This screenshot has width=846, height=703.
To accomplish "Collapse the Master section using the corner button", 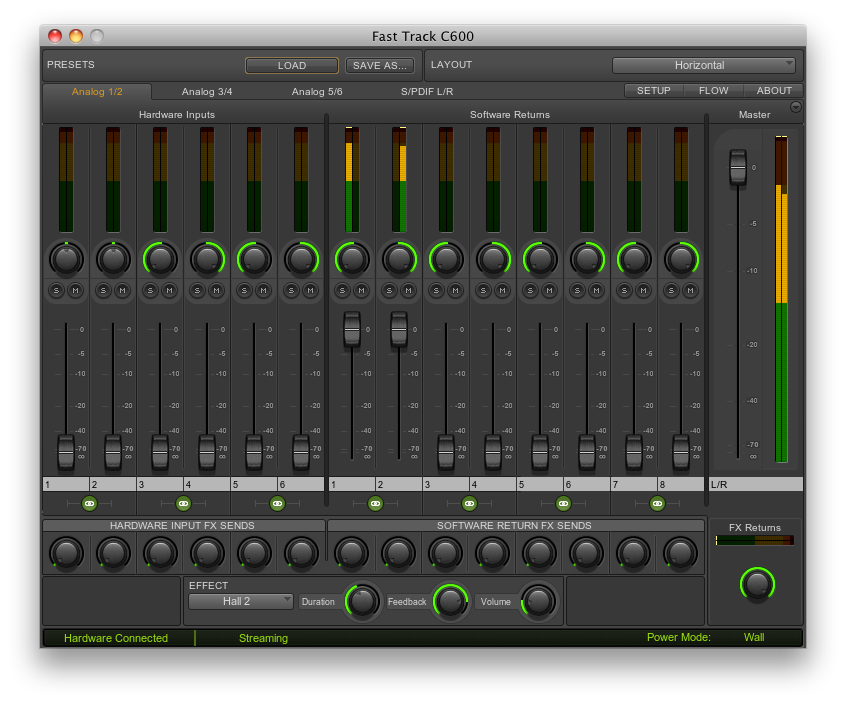I will pyautogui.click(x=795, y=107).
